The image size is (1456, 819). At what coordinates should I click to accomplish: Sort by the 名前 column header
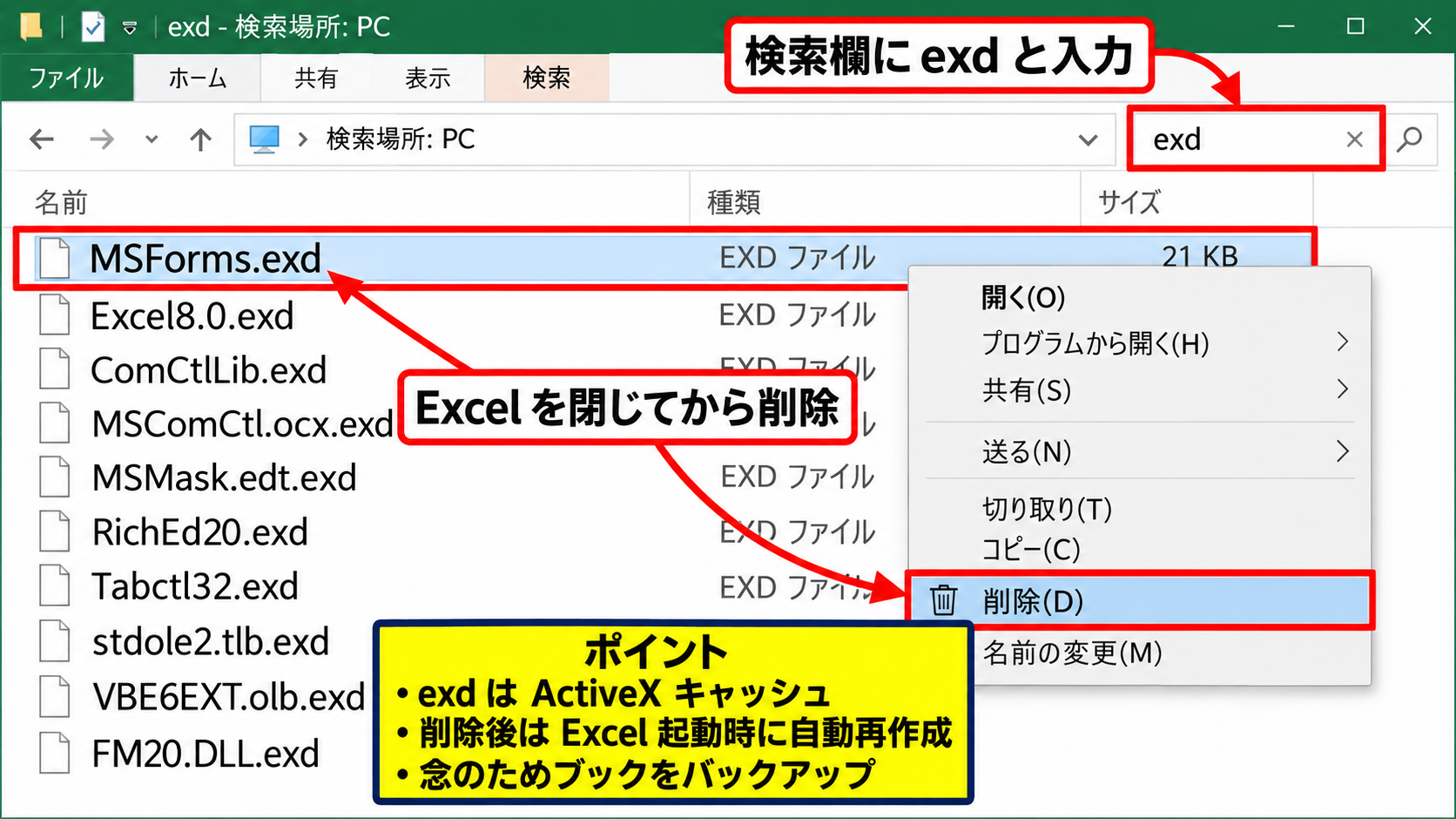[61, 202]
